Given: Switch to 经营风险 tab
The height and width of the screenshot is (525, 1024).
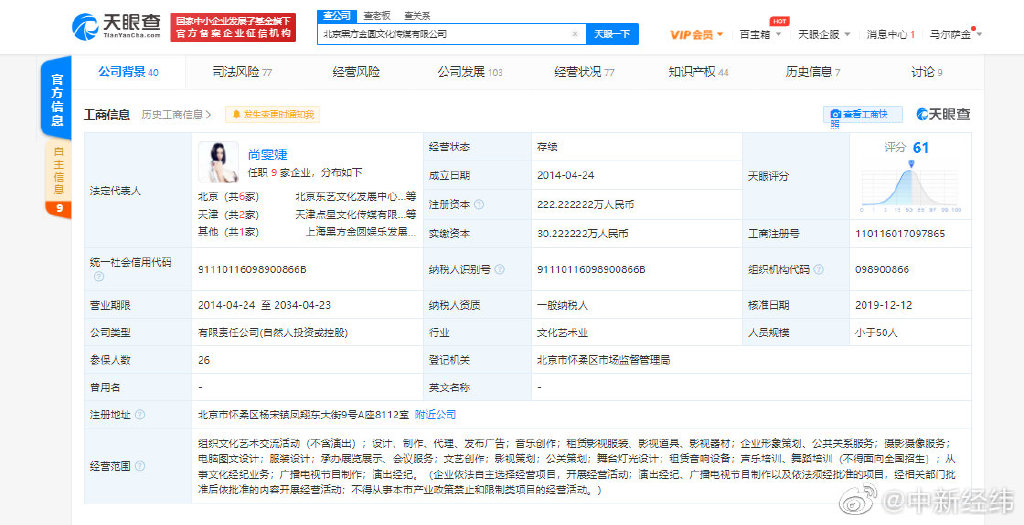Looking at the screenshot, I should click(x=356, y=72).
